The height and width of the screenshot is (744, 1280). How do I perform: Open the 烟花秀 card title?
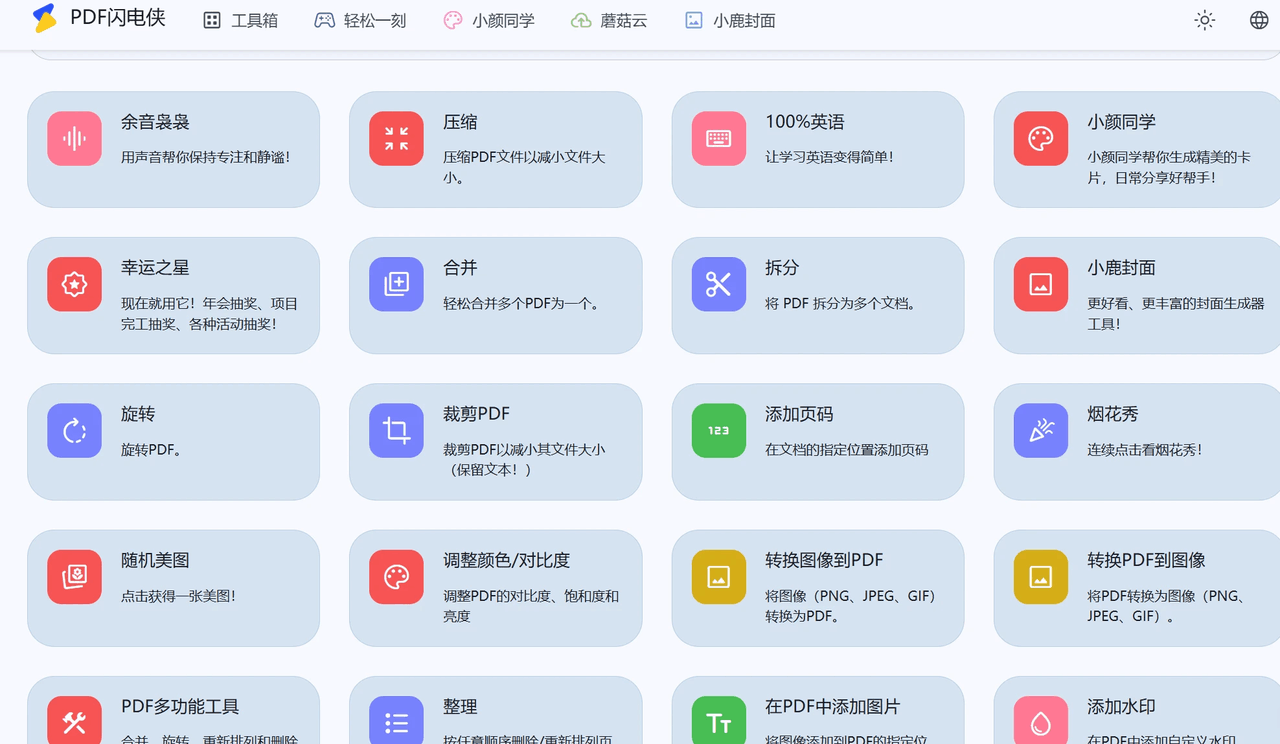[1113, 414]
